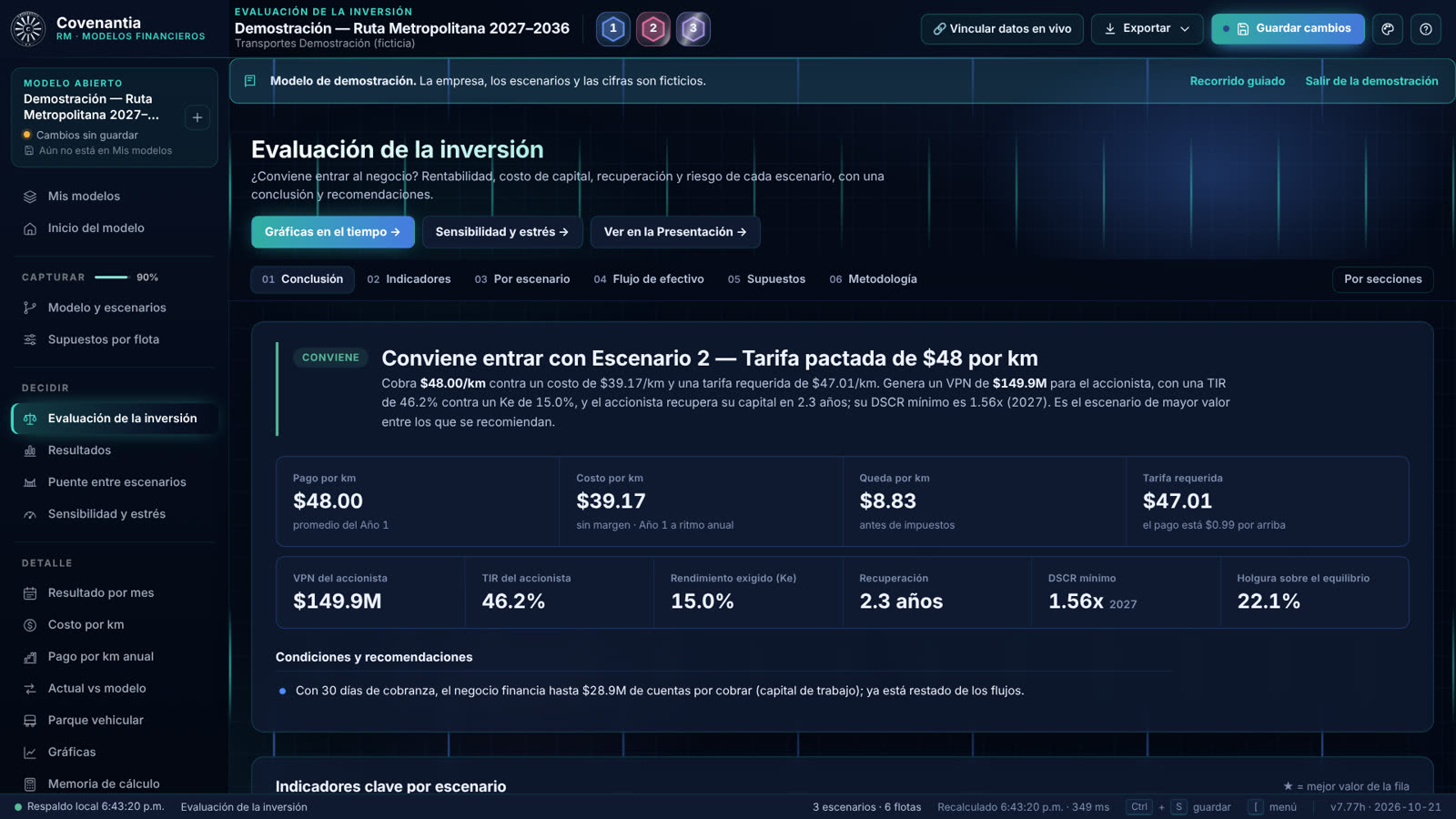The height and width of the screenshot is (819, 1456).
Task: Click the plus icon in open model card
Action: click(x=197, y=117)
